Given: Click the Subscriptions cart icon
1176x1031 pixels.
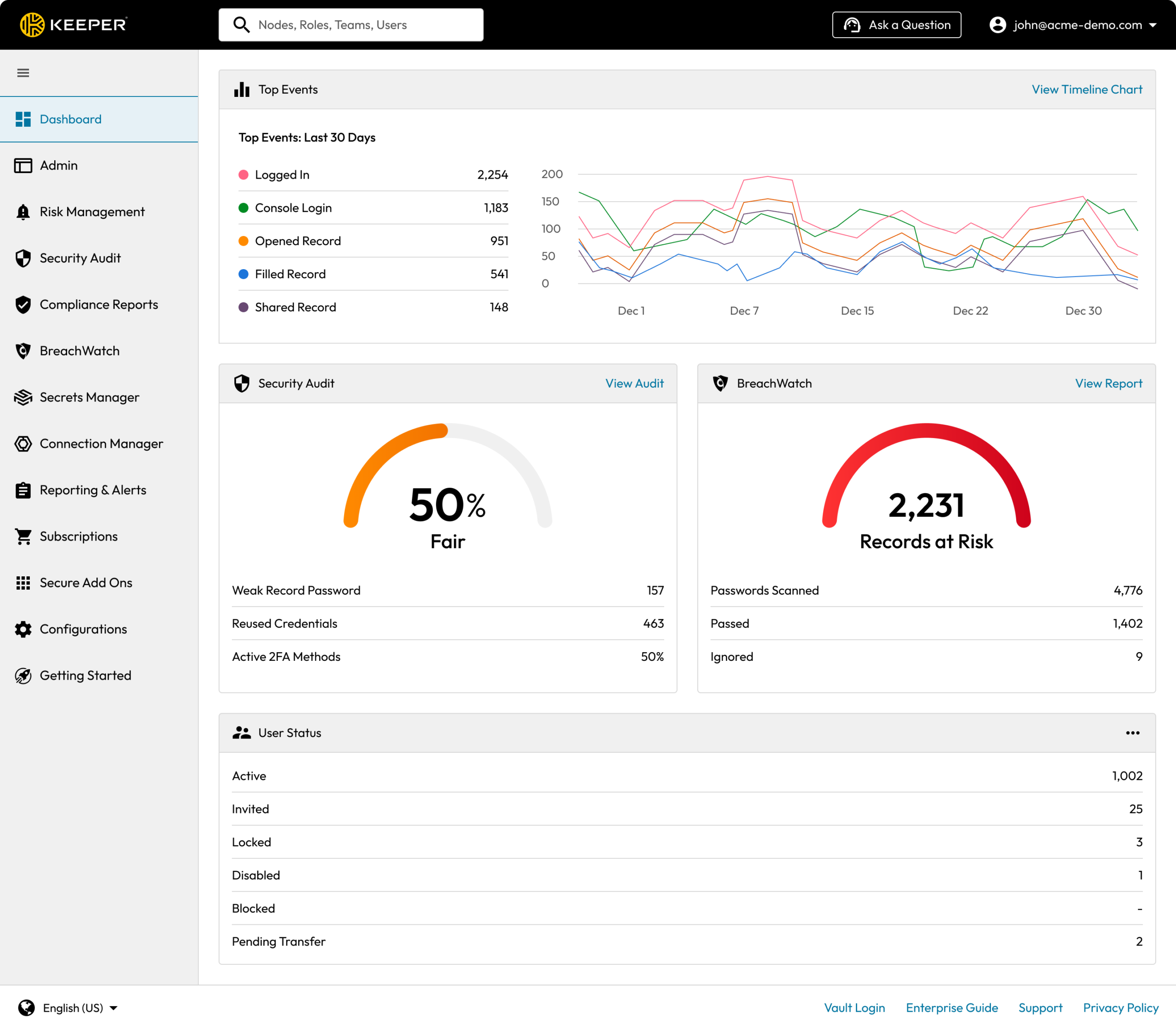Looking at the screenshot, I should coord(23,536).
